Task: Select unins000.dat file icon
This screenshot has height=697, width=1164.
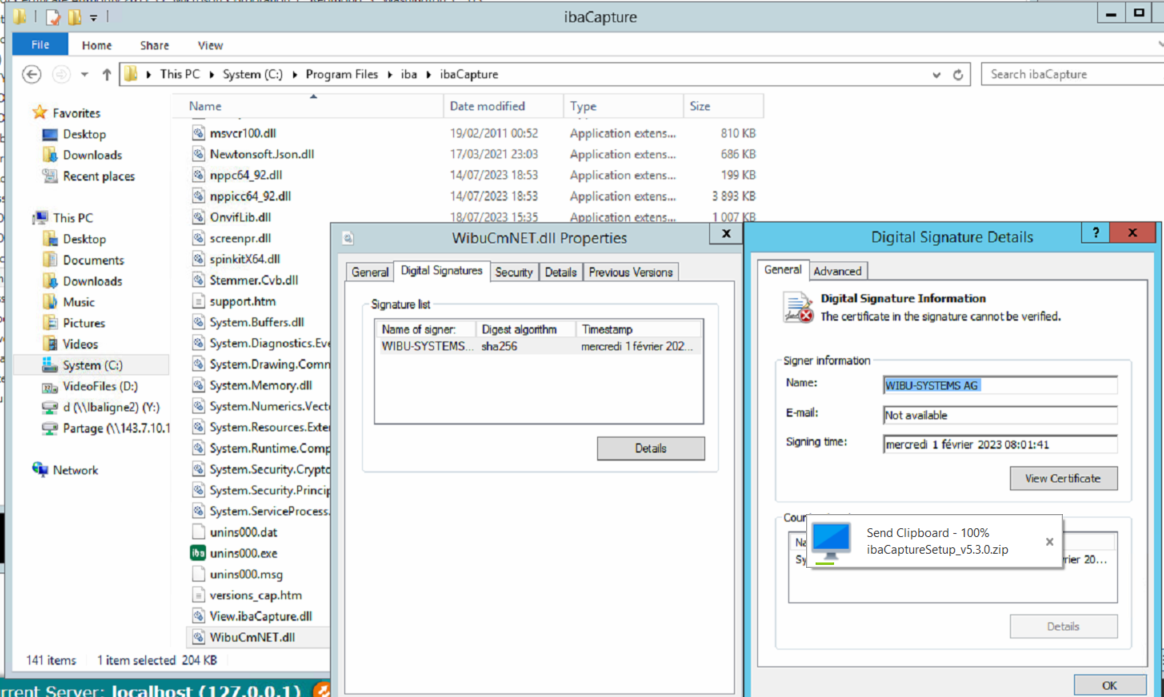Action: [x=198, y=532]
